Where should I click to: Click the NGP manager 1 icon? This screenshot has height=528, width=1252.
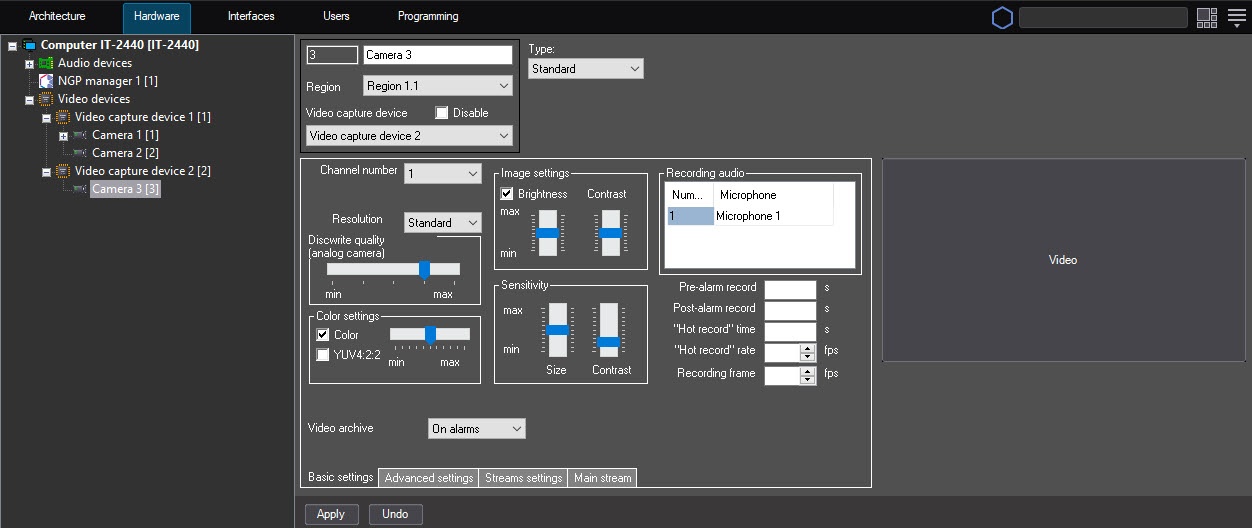point(46,81)
